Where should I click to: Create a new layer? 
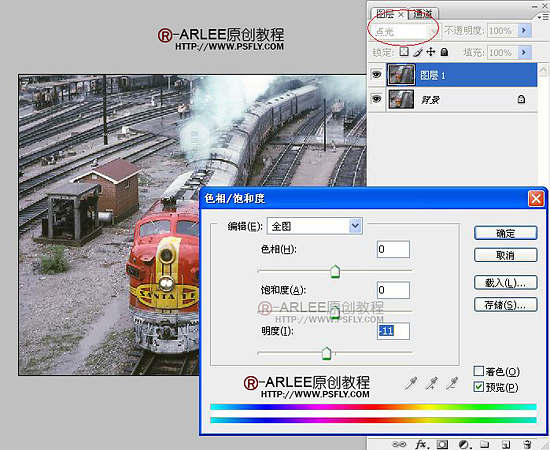[506, 444]
